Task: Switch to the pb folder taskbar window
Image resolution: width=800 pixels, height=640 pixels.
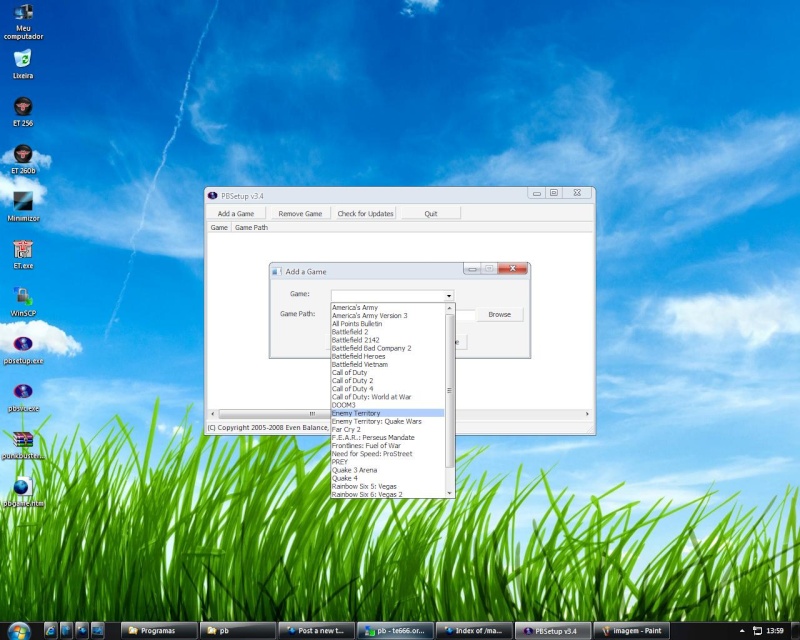Action: point(238,631)
